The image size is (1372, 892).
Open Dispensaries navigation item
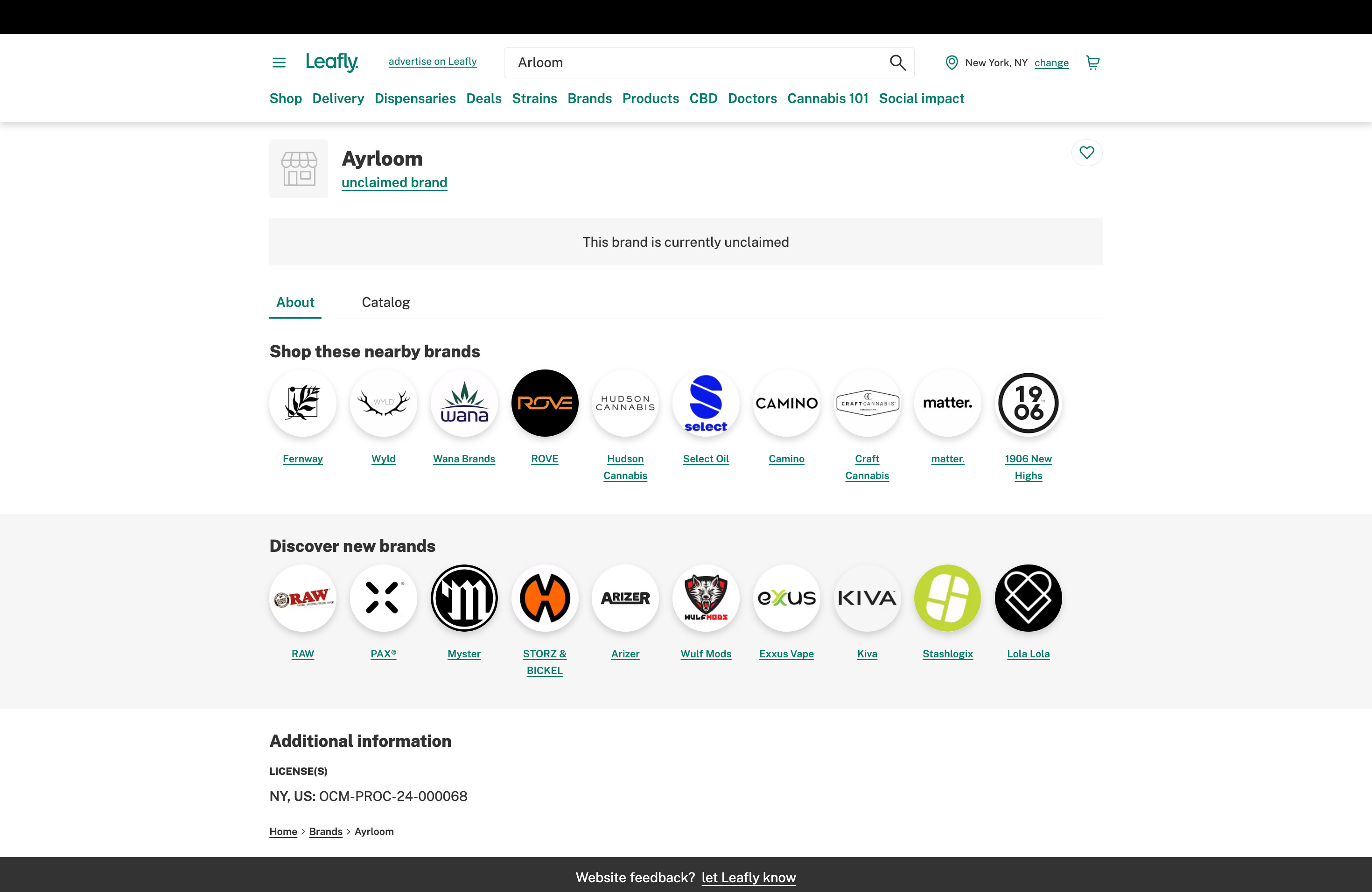415,98
